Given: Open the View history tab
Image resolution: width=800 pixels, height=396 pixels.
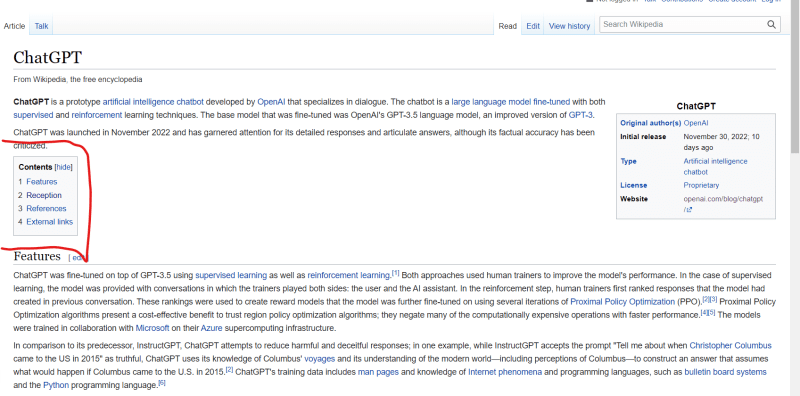Looking at the screenshot, I should click(569, 26).
